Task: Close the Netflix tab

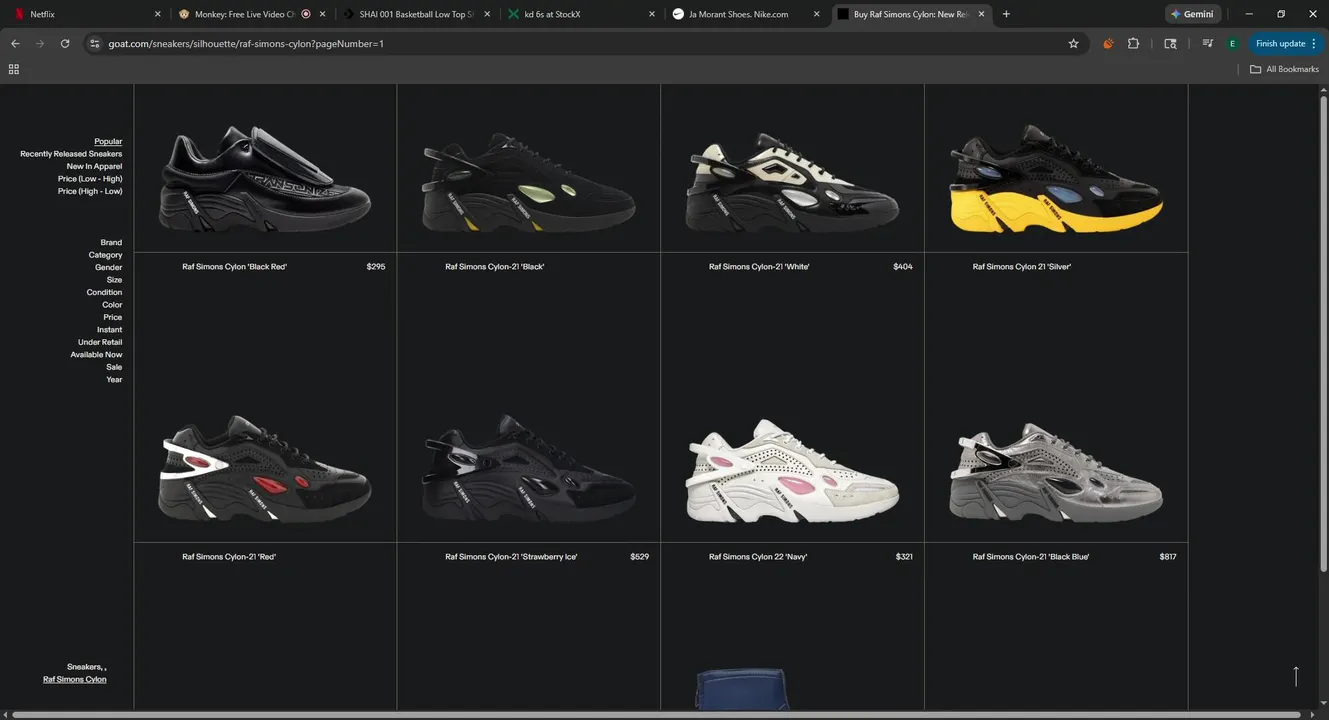Action: tap(157, 14)
